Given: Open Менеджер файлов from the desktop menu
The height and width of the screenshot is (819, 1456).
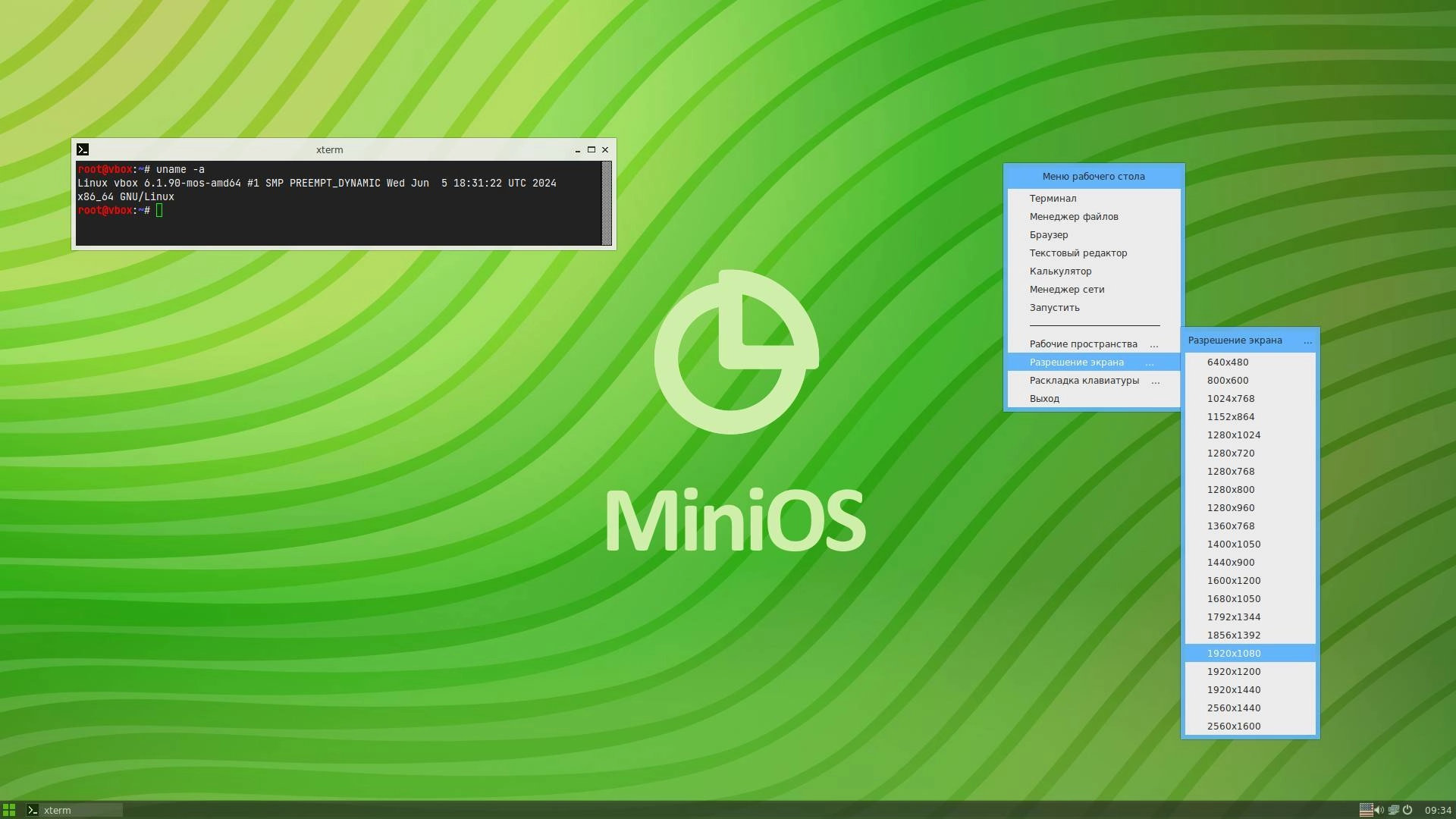Looking at the screenshot, I should (x=1094, y=217).
